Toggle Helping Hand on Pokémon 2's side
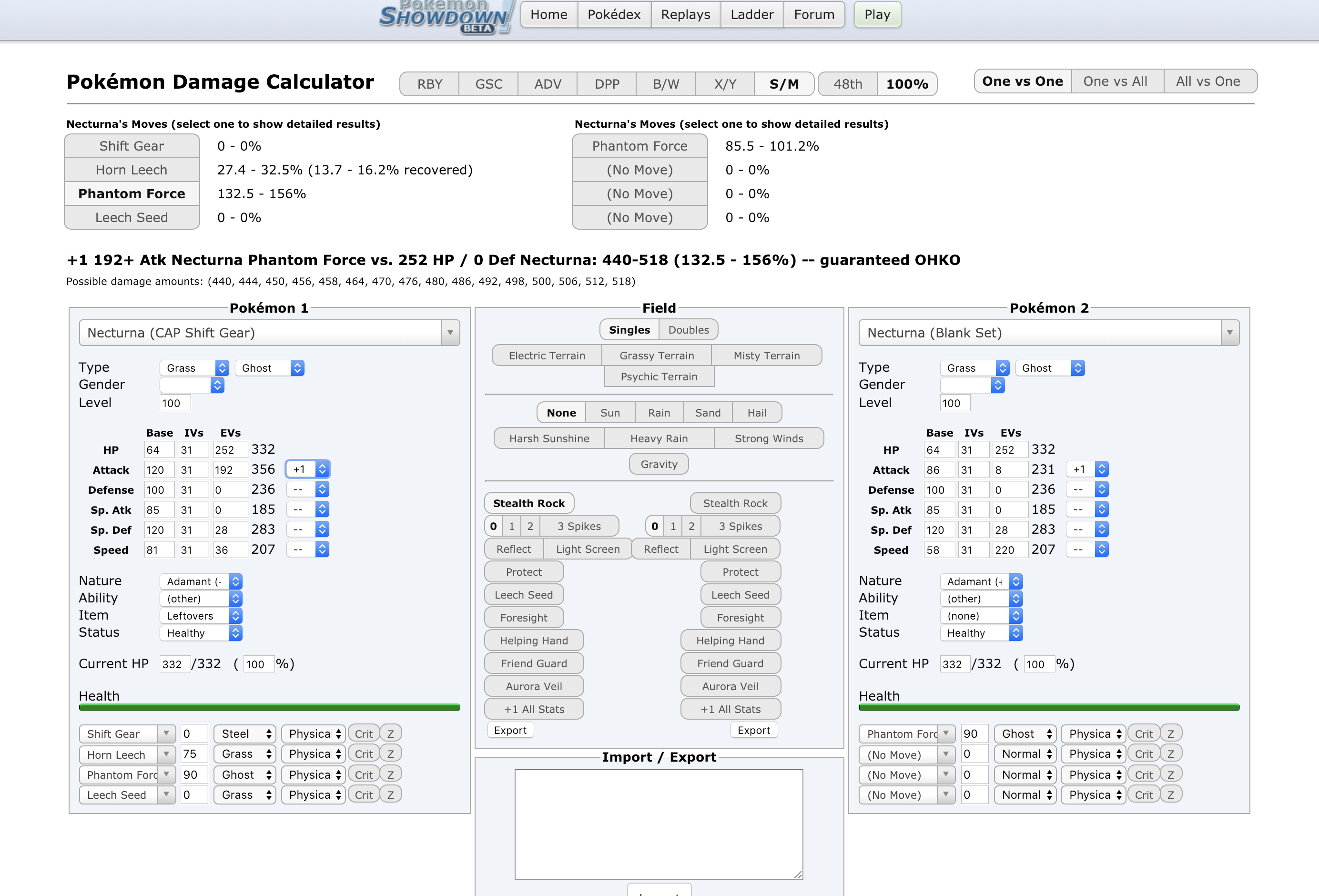Screen dimensions: 1319x896 (x=730, y=641)
